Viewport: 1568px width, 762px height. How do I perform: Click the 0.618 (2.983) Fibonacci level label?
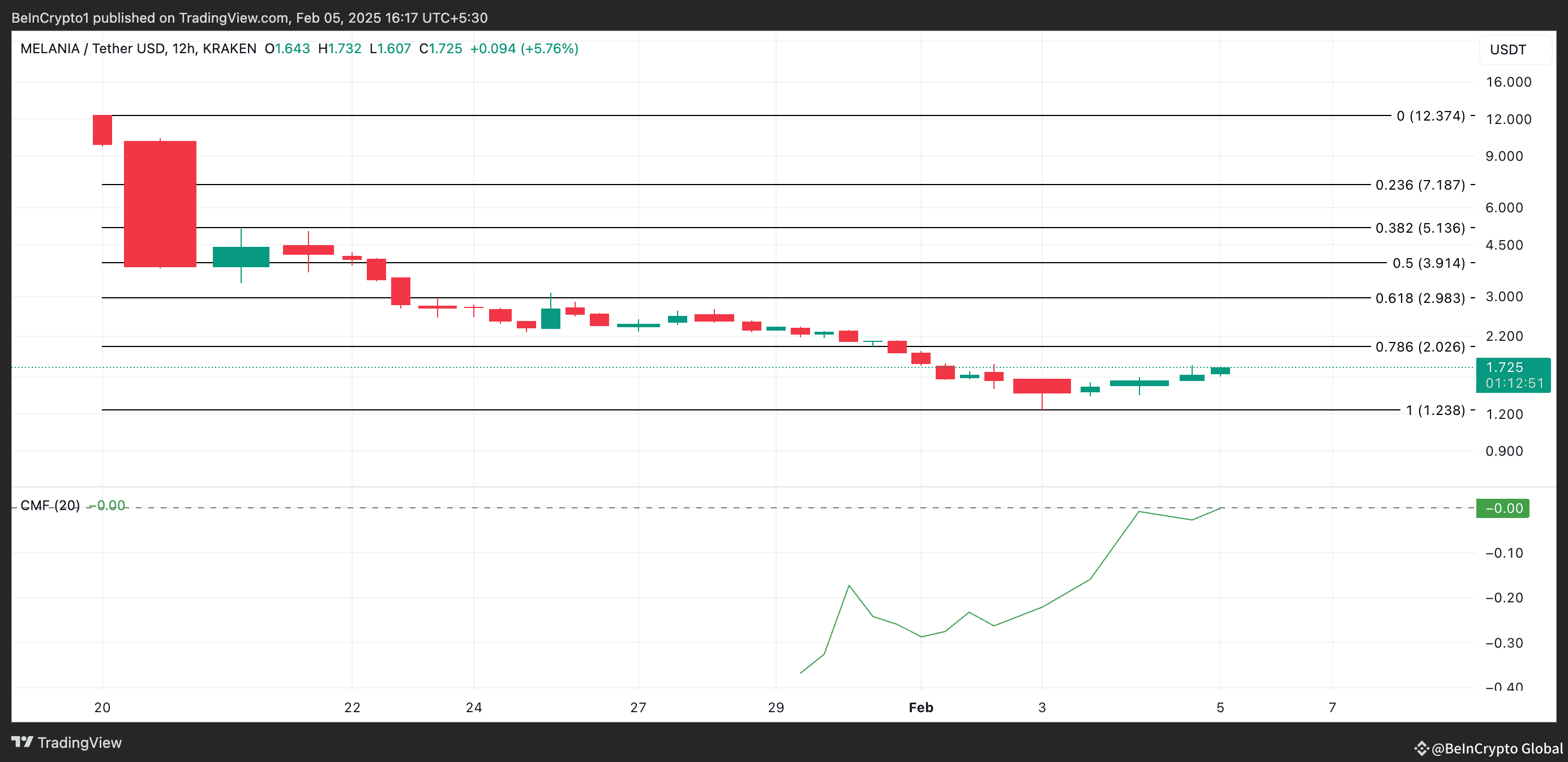click(x=1420, y=298)
